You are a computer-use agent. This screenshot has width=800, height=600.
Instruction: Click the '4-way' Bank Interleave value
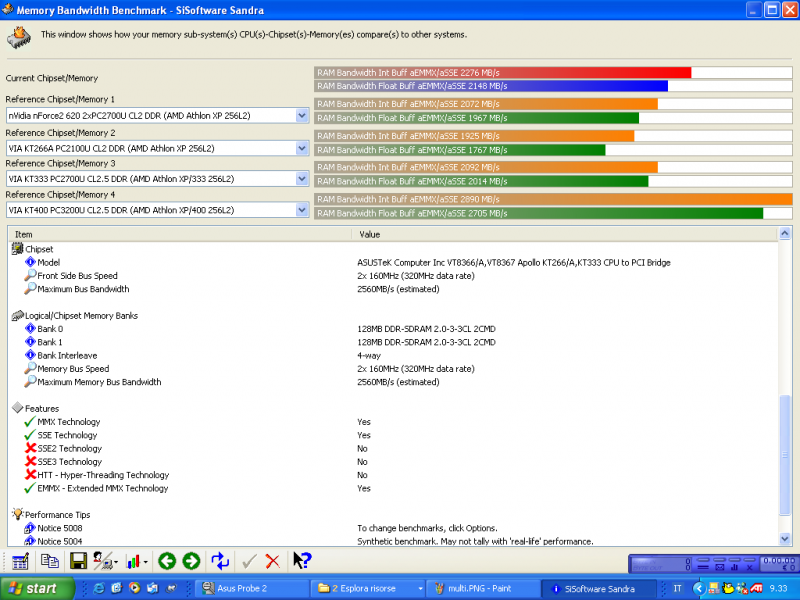369,356
